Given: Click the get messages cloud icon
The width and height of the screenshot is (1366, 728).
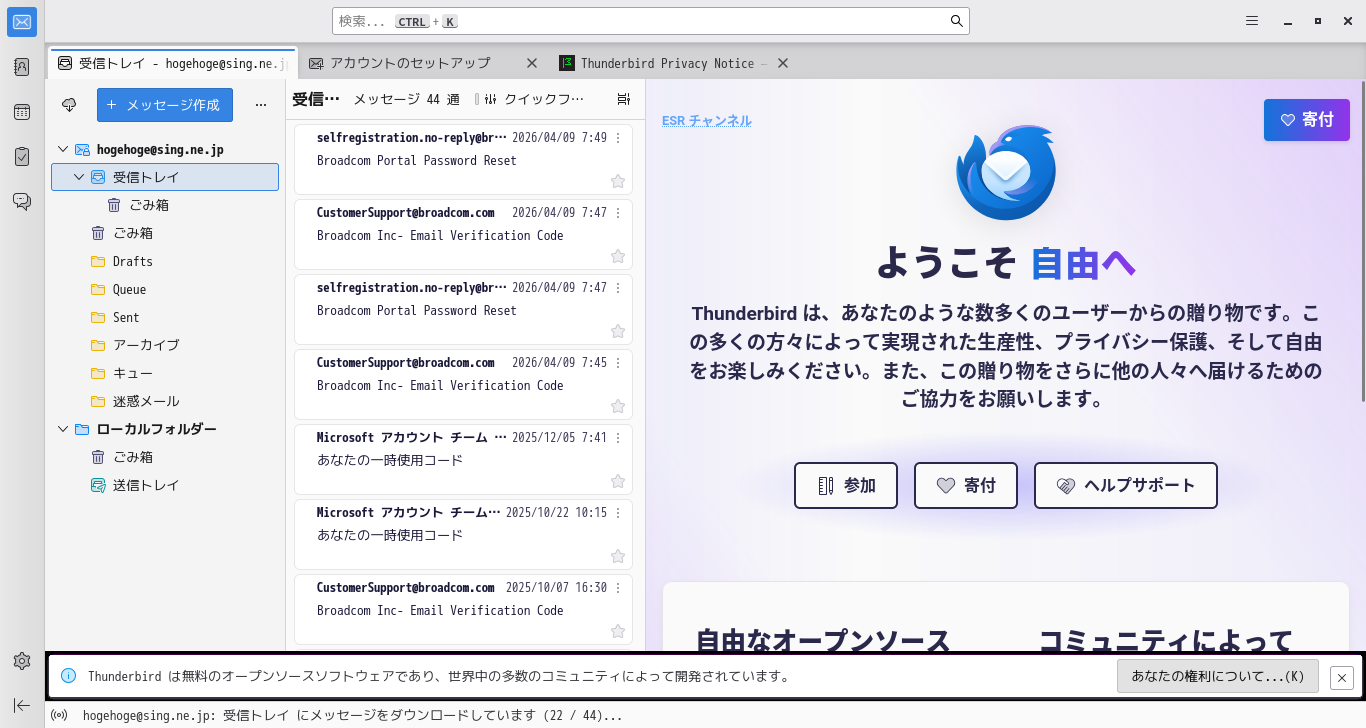Looking at the screenshot, I should (x=69, y=105).
